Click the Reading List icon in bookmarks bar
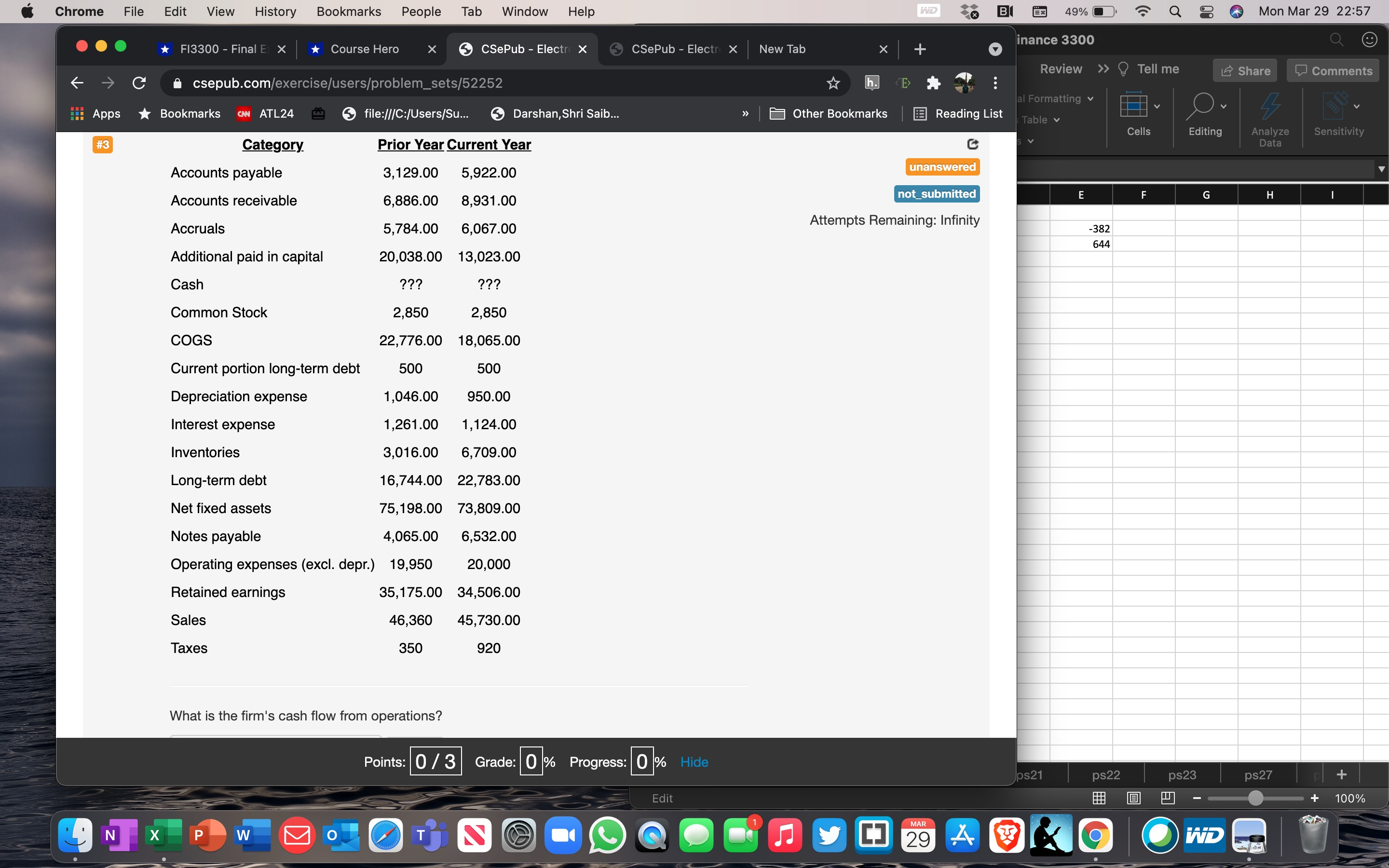 (921, 114)
